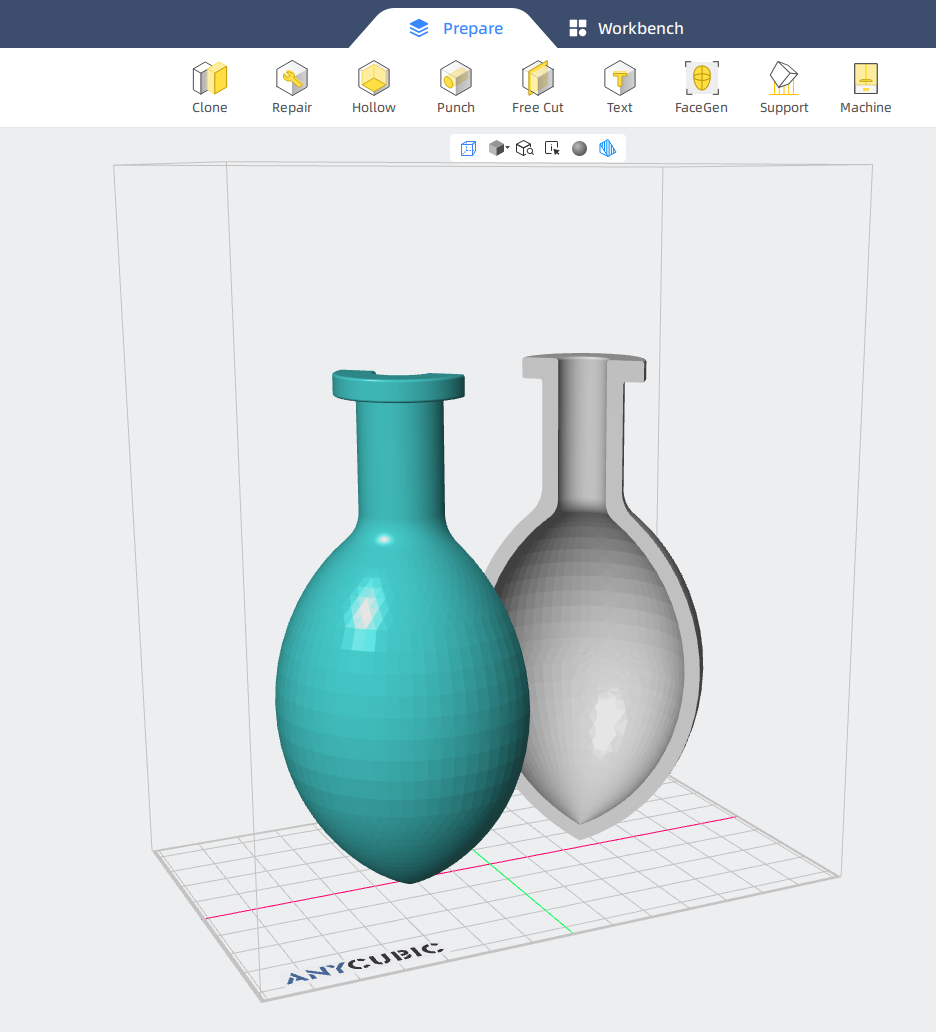Image resolution: width=936 pixels, height=1032 pixels.
Task: Toggle the gray sphere shading mode
Action: 579,149
